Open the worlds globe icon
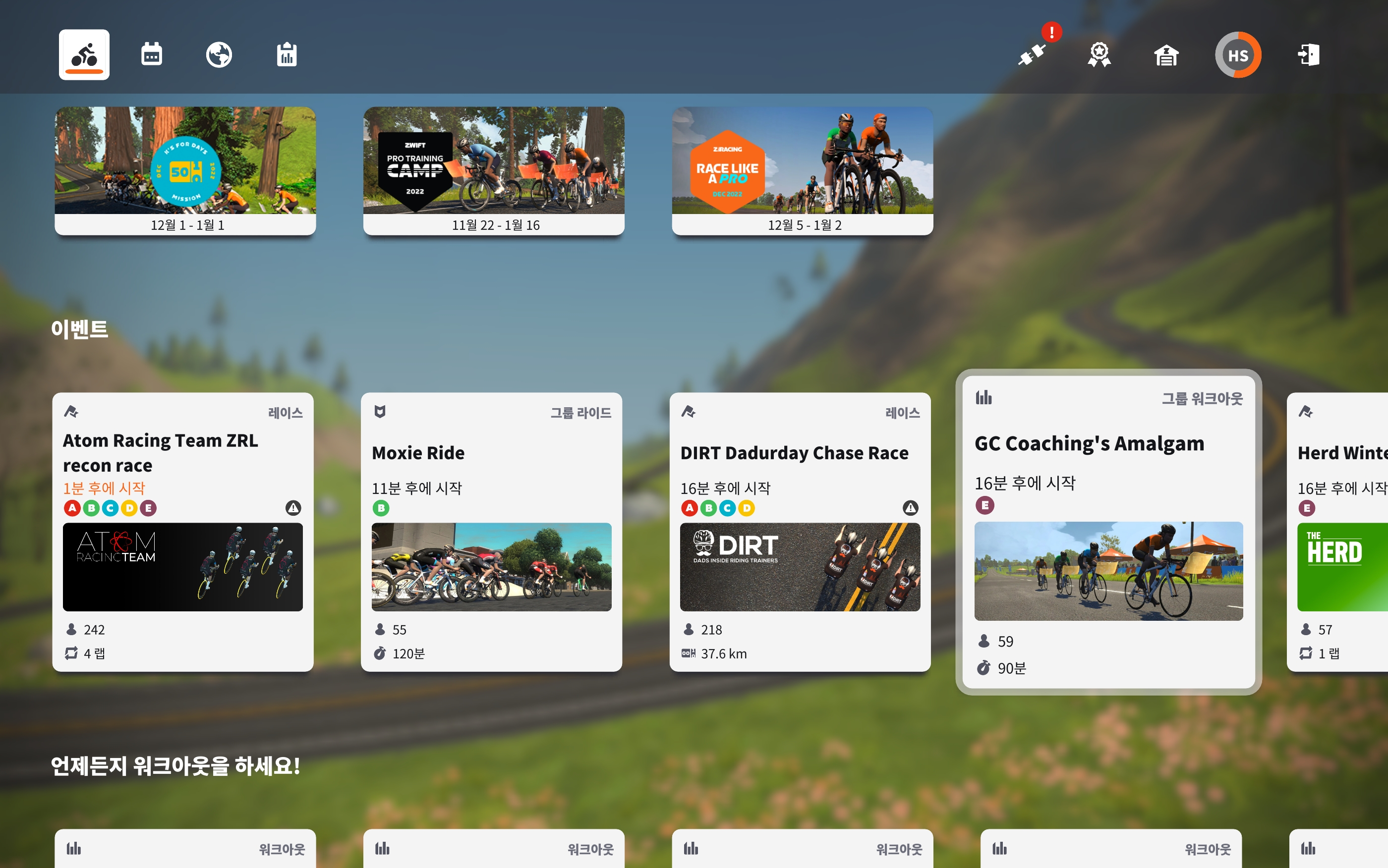The height and width of the screenshot is (868, 1388). click(x=219, y=54)
